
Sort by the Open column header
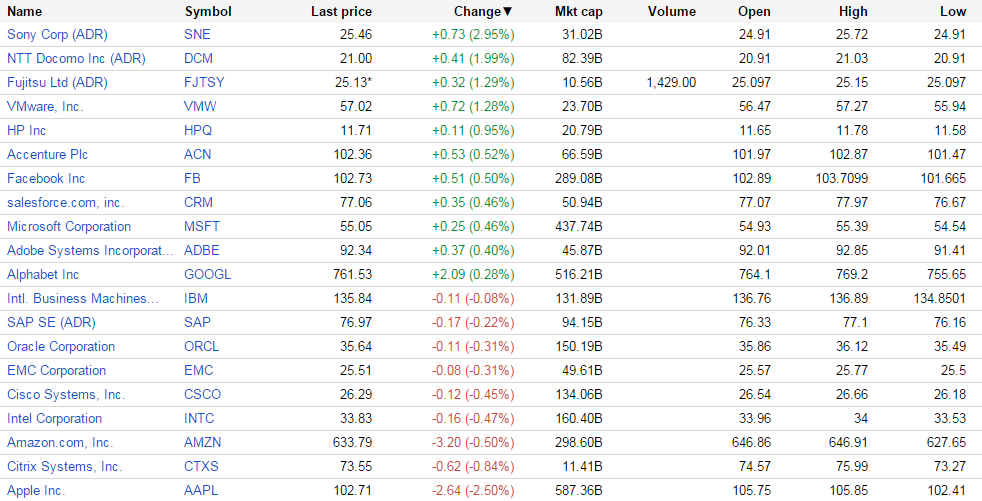tap(754, 12)
